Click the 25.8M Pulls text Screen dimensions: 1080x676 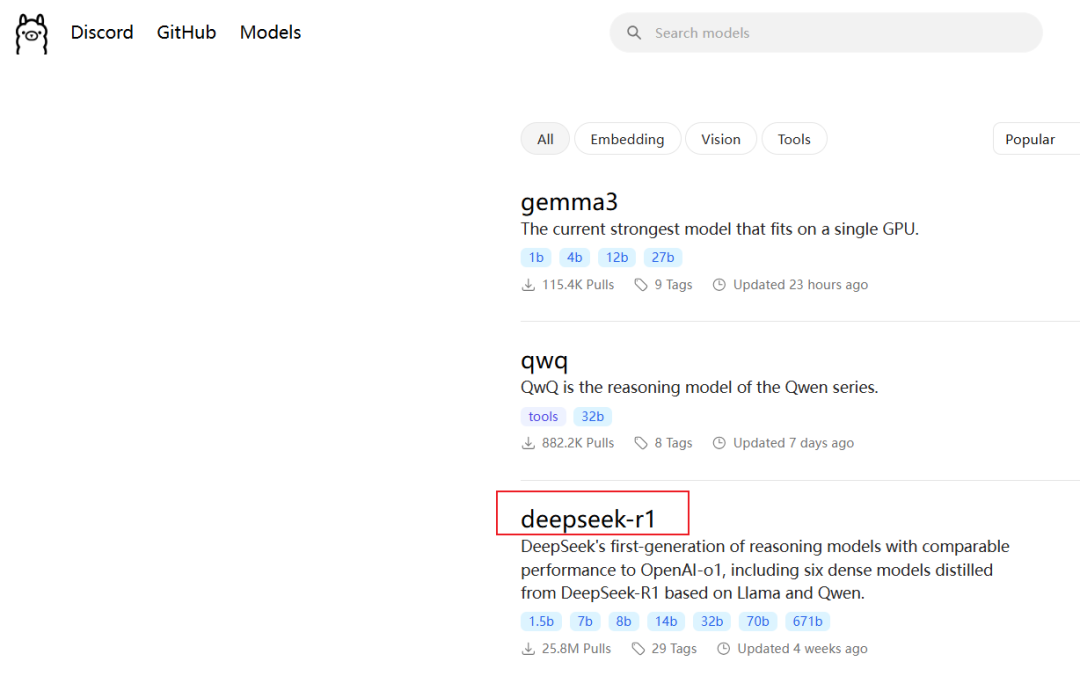[577, 648]
